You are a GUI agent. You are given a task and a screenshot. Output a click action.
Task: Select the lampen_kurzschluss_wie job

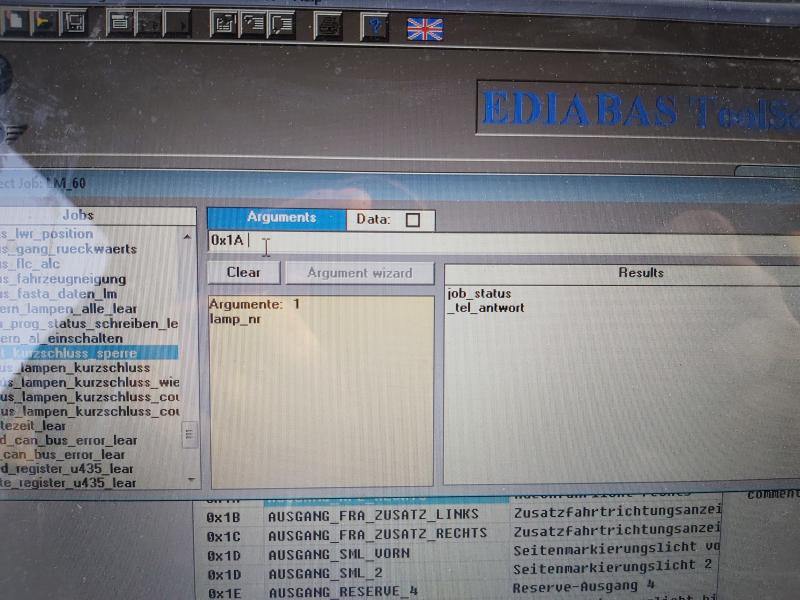[x=90, y=382]
